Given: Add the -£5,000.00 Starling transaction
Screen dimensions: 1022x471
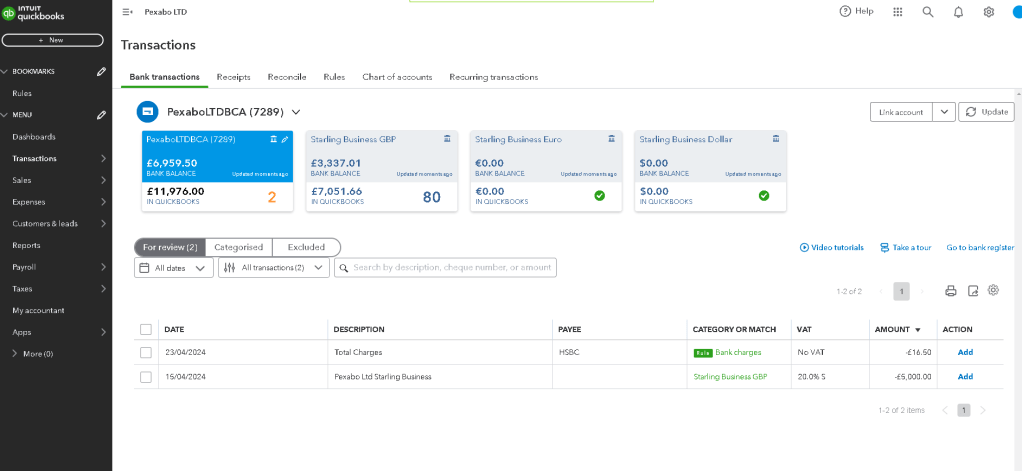Looking at the screenshot, I should tap(965, 377).
